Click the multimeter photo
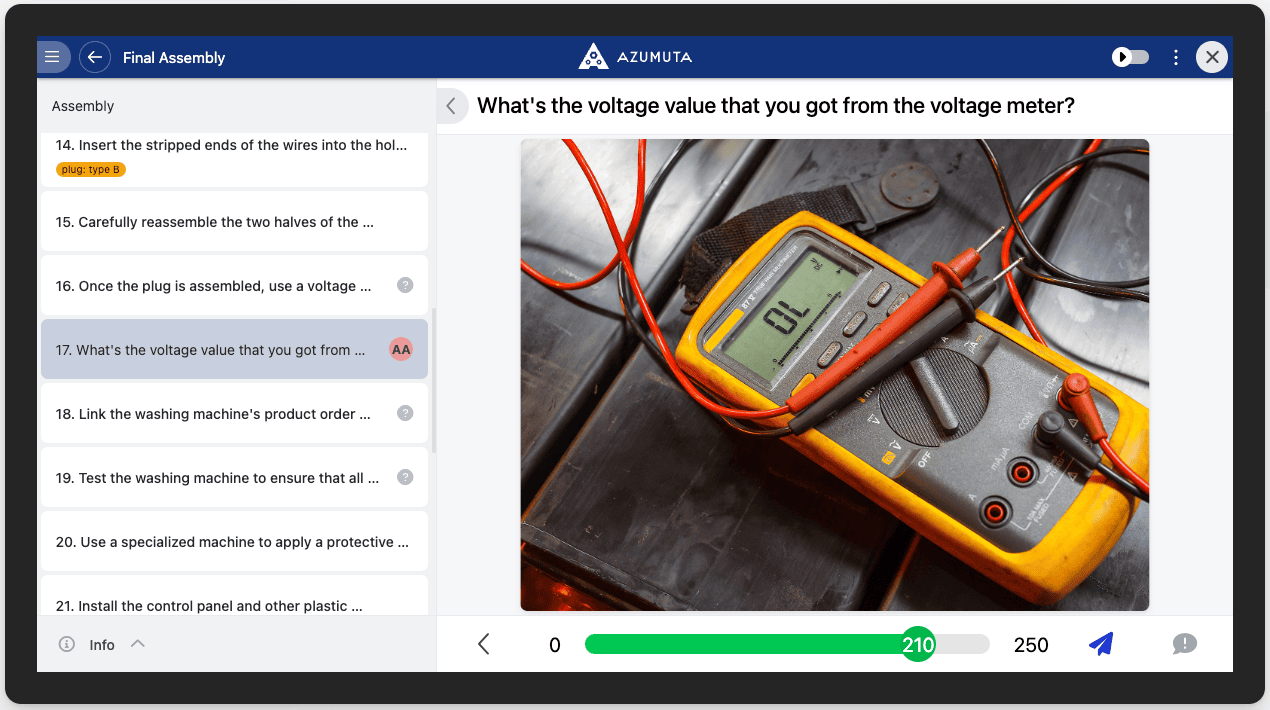Screen dimensions: 1270x710 834,374
